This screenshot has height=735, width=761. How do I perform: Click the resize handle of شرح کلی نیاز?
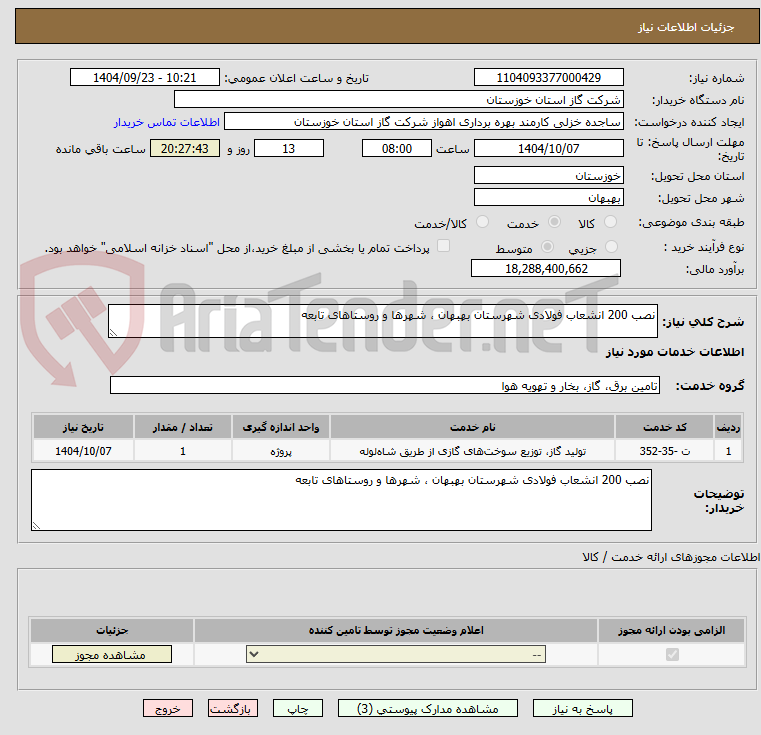[113, 333]
